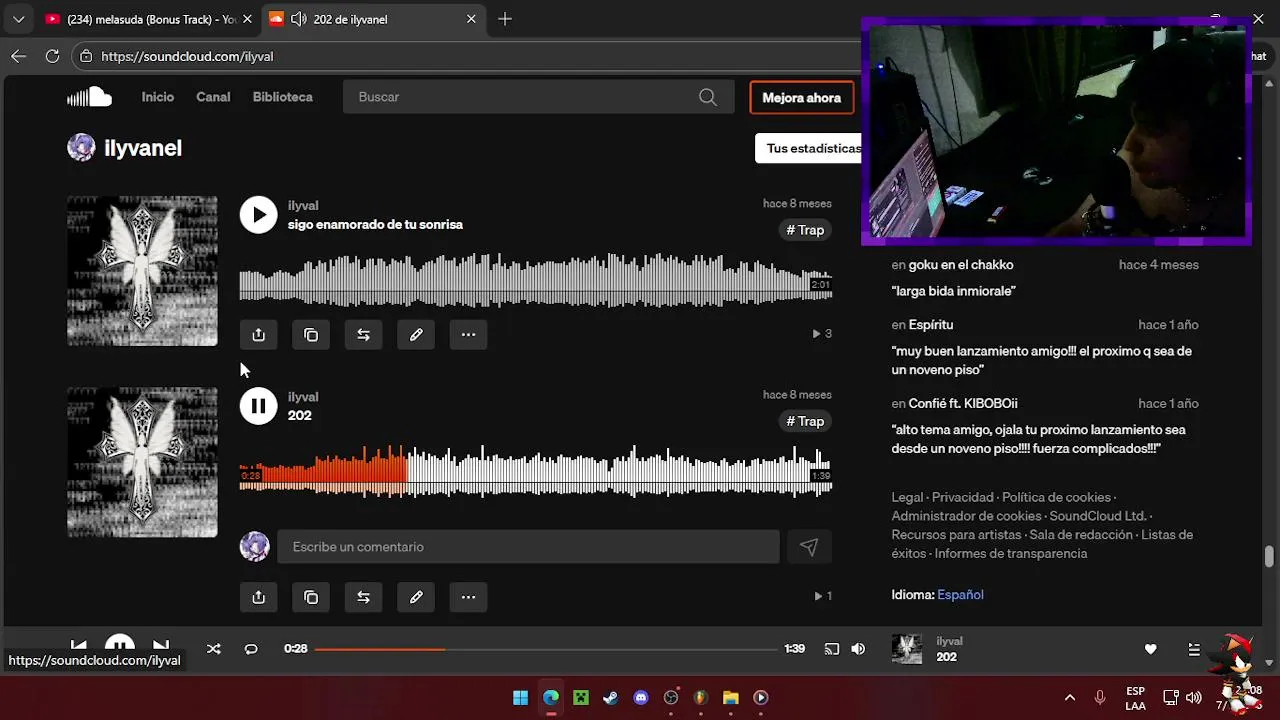The height and width of the screenshot is (720, 1280).
Task: Click the Privacidad footer link
Action: (963, 497)
